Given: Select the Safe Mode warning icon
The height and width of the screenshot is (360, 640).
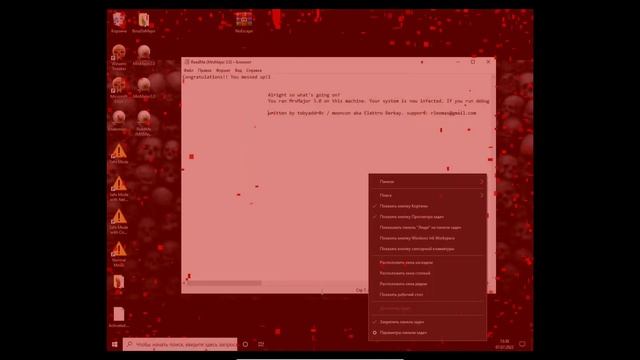Looking at the screenshot, I should pos(119,153).
